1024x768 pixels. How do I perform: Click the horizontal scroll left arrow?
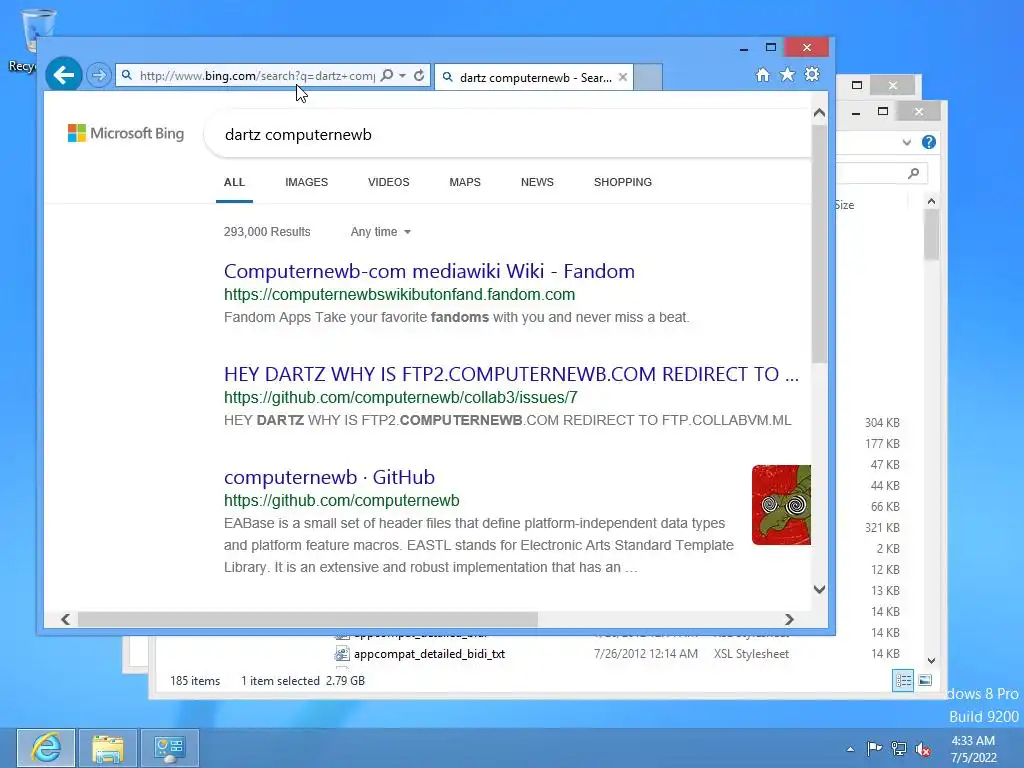65,619
